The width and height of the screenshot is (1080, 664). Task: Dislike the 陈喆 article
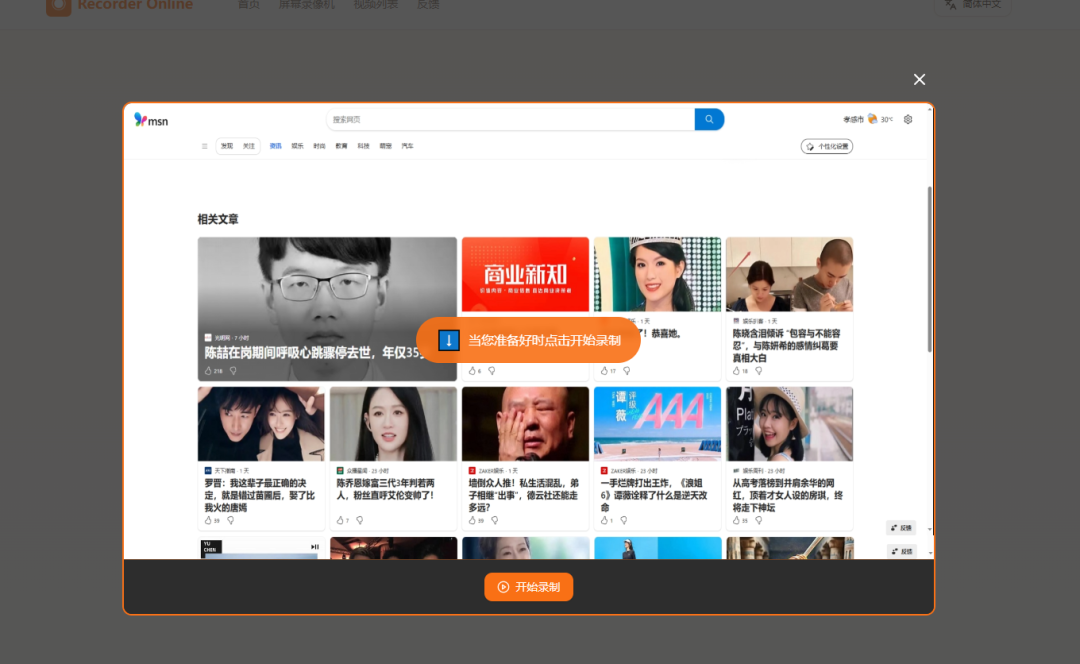tap(233, 371)
